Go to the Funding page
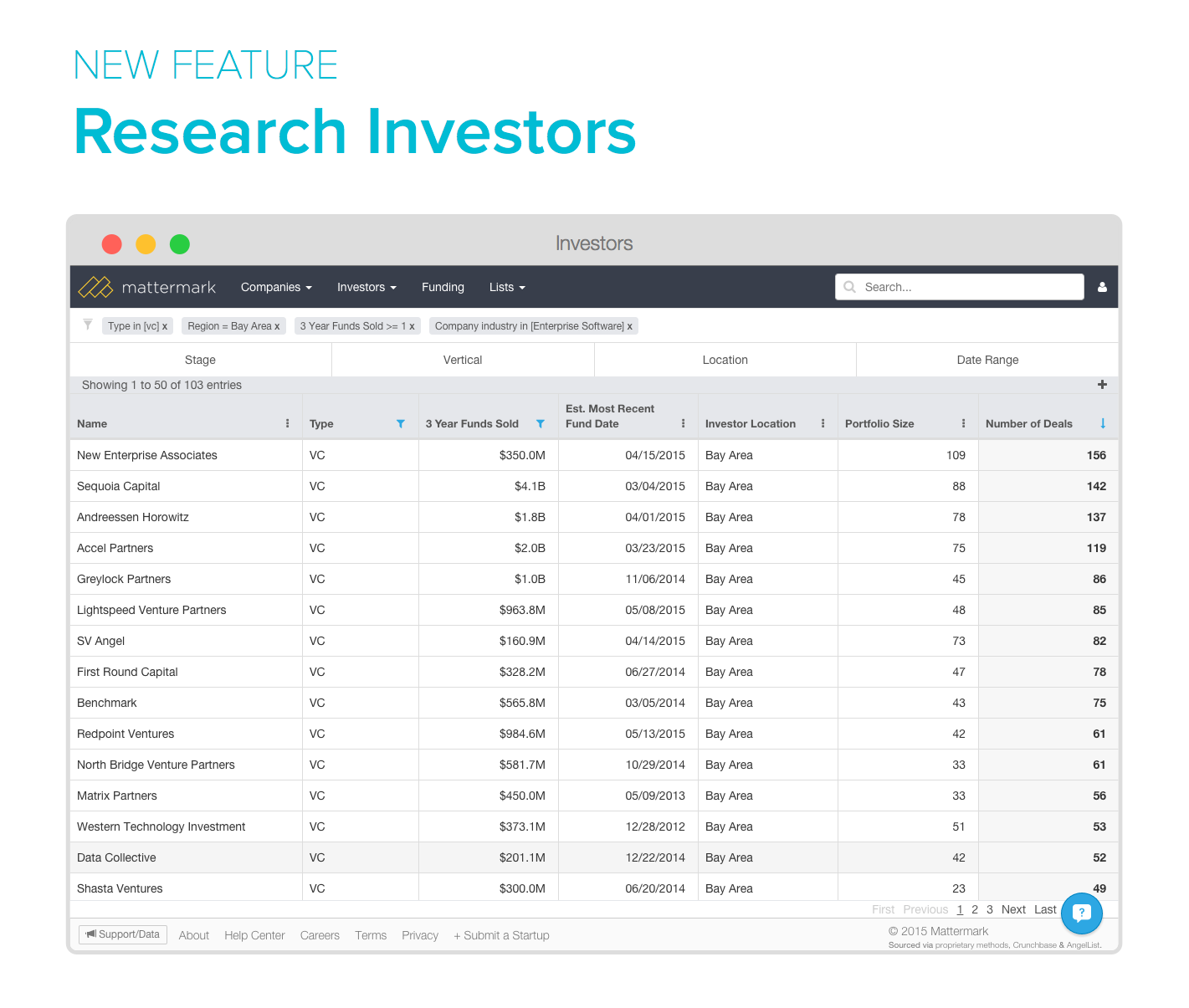 pos(443,287)
